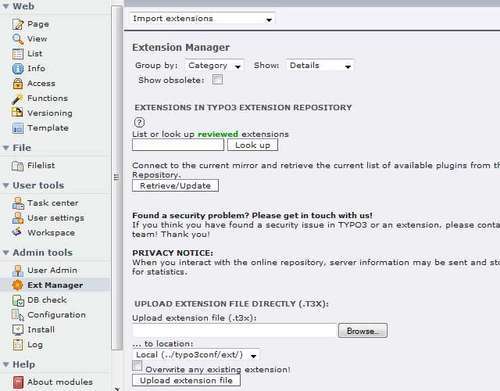Open the Import extensions dropdown
Screen dimensions: 500x391
tap(202, 19)
